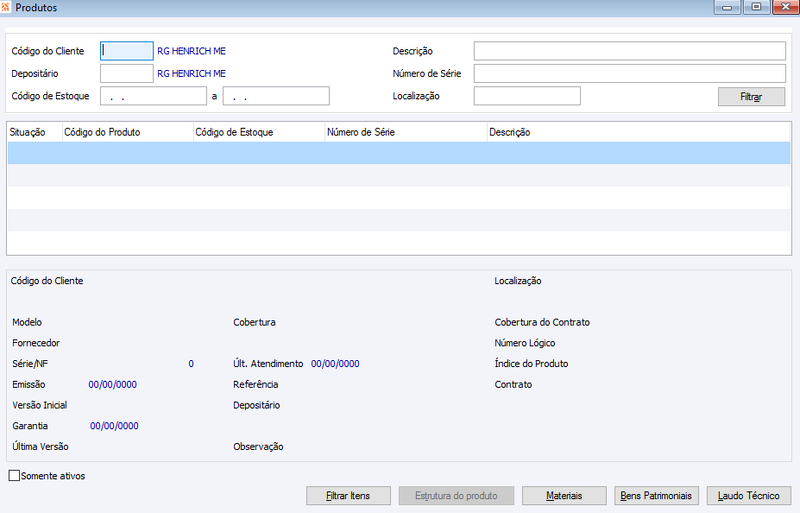Click the Descrição input field
Screen dimensions: 800x513
[x=630, y=51]
